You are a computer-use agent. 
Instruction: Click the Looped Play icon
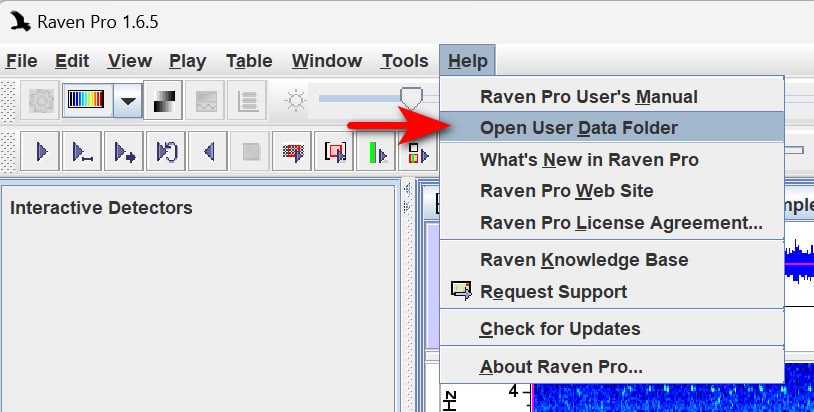pos(166,152)
